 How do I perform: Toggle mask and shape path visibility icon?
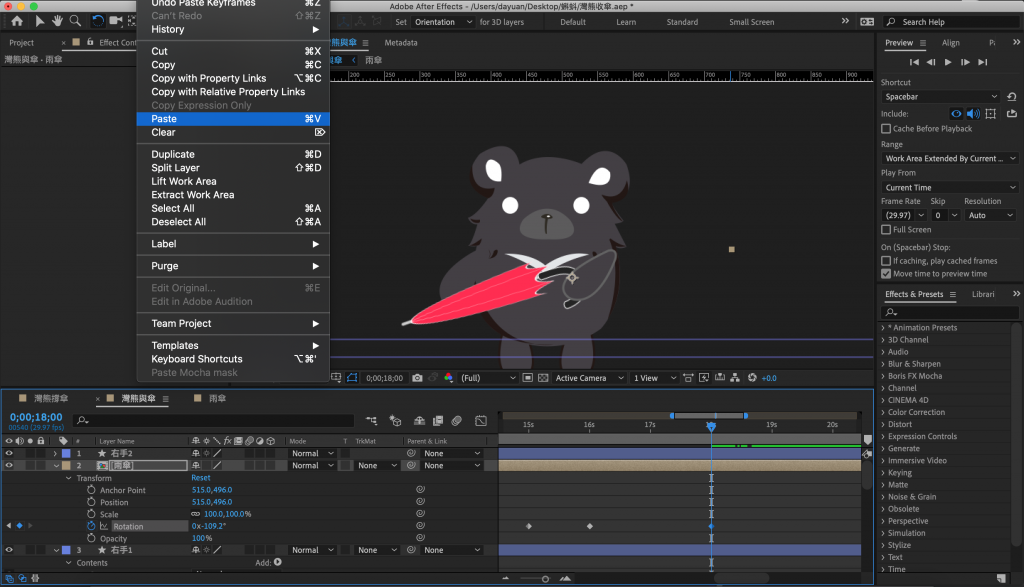tap(352, 378)
